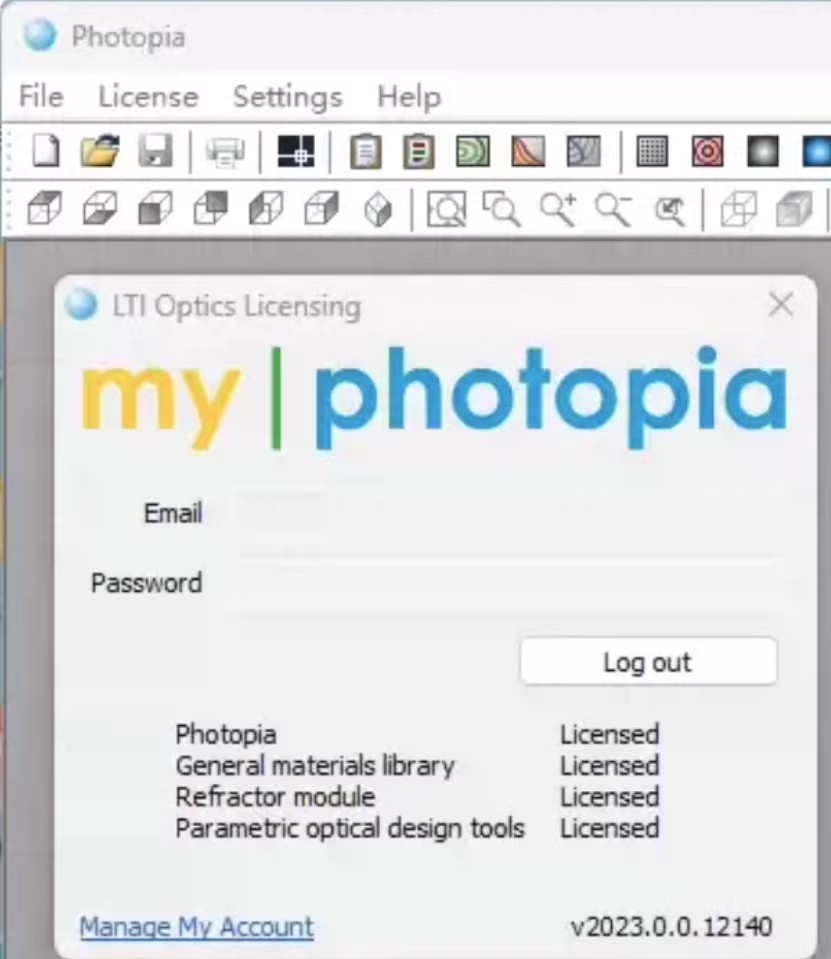831x959 pixels.
Task: Show the gray contour lines plot icon
Action: (x=583, y=151)
